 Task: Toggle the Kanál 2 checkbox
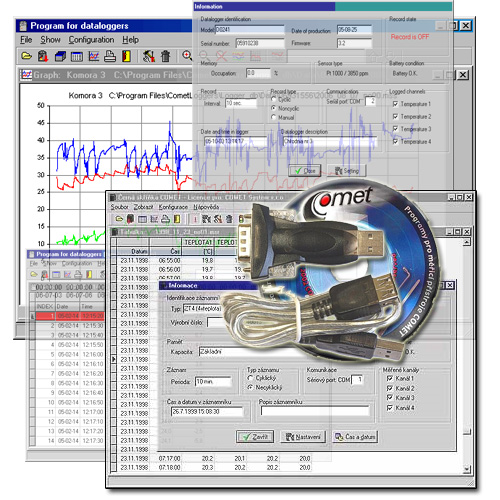pos(390,388)
